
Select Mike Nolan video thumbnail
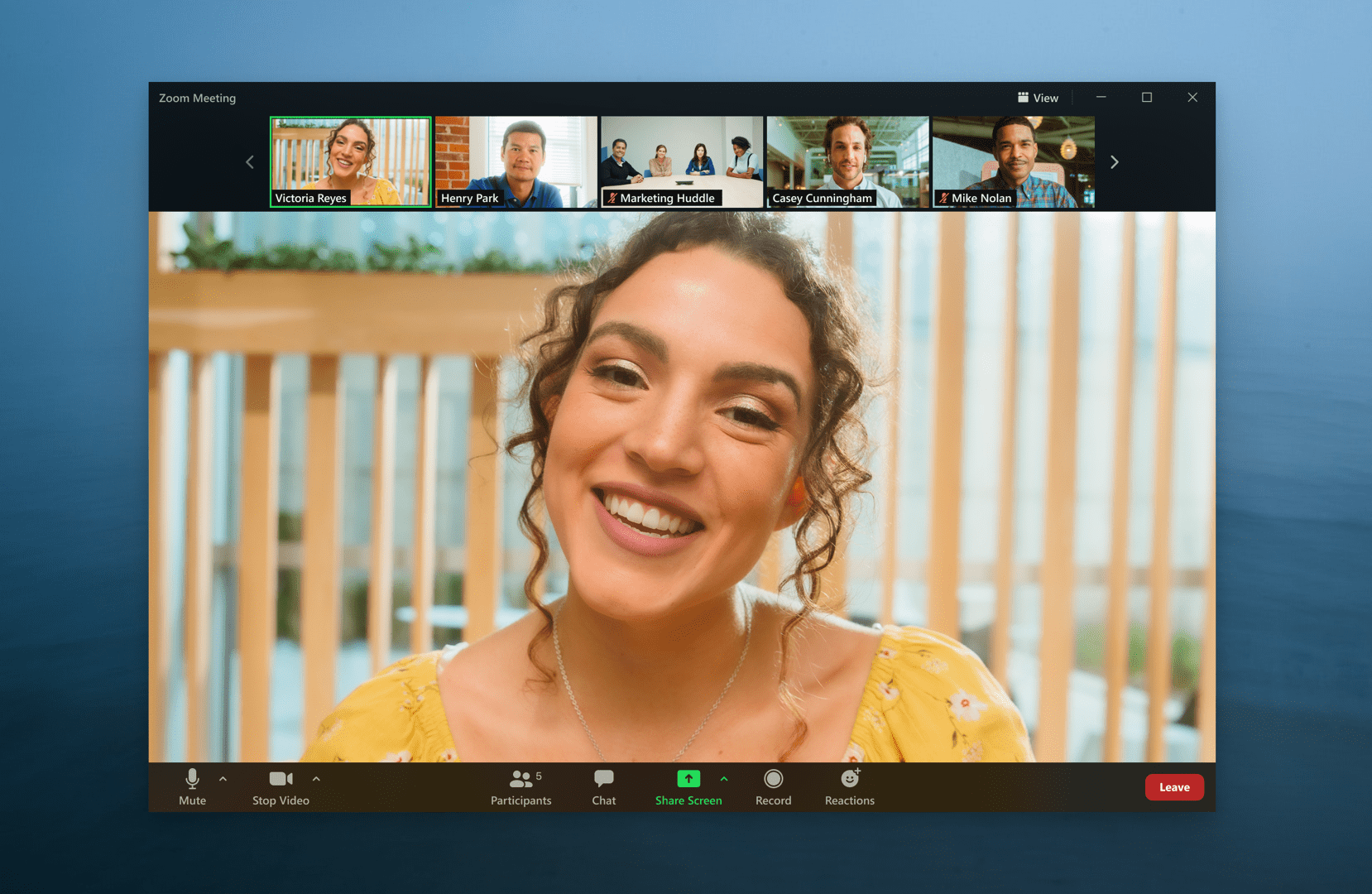(1013, 161)
